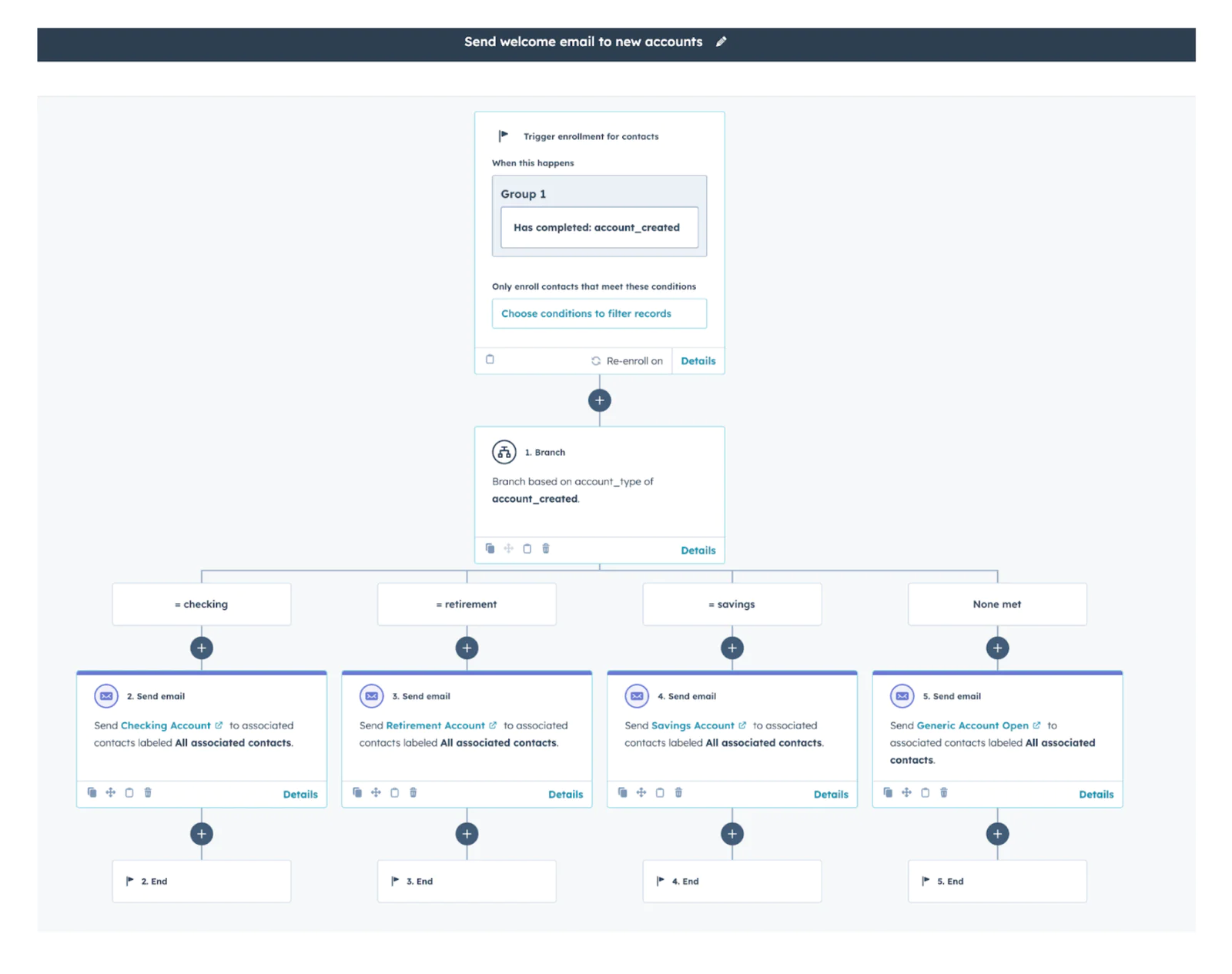Click the refresh icon beside Re-enroll on
This screenshot has height=974, width=1232.
[x=596, y=360]
